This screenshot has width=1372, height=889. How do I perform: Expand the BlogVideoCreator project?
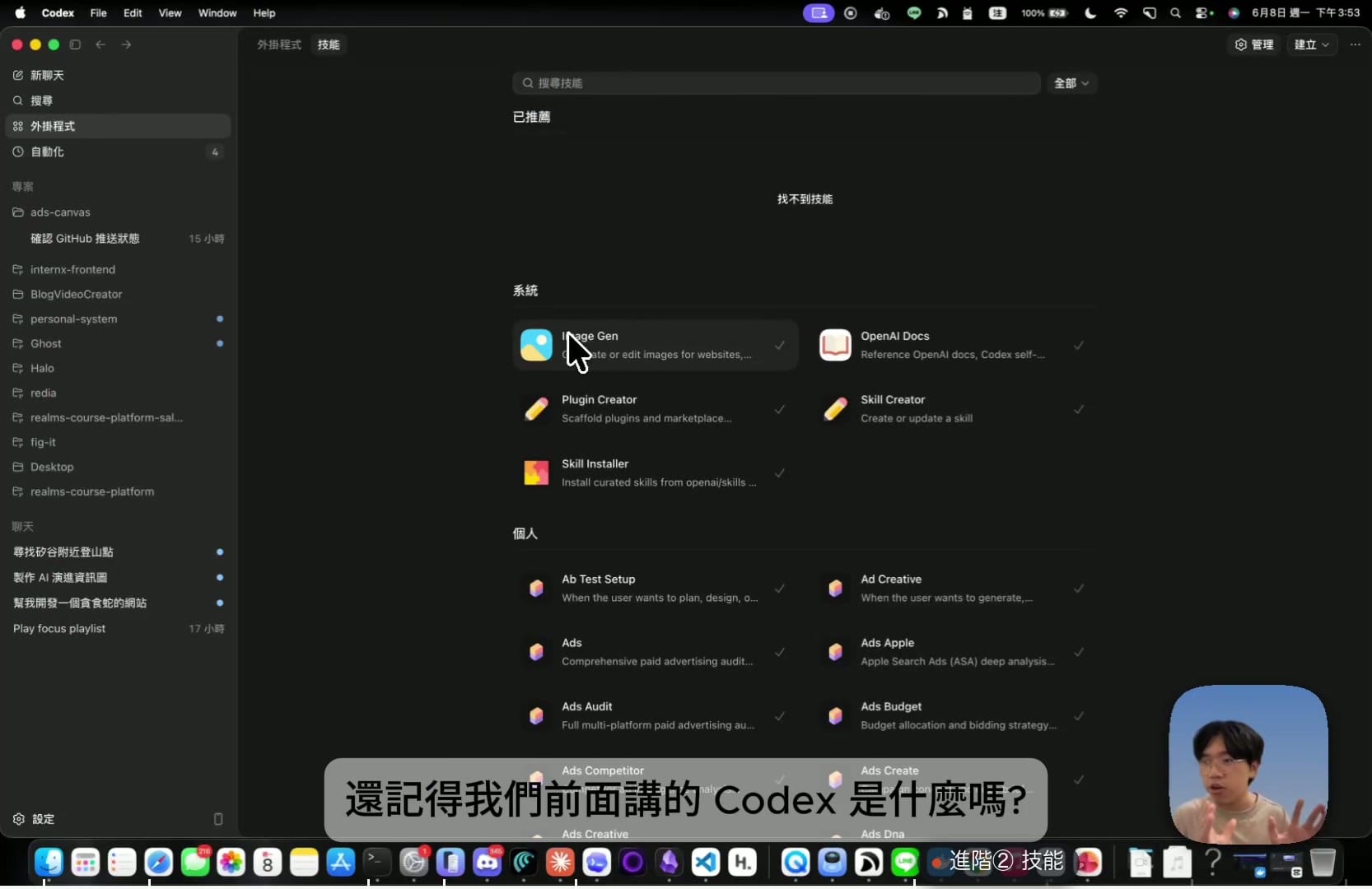(x=118, y=294)
